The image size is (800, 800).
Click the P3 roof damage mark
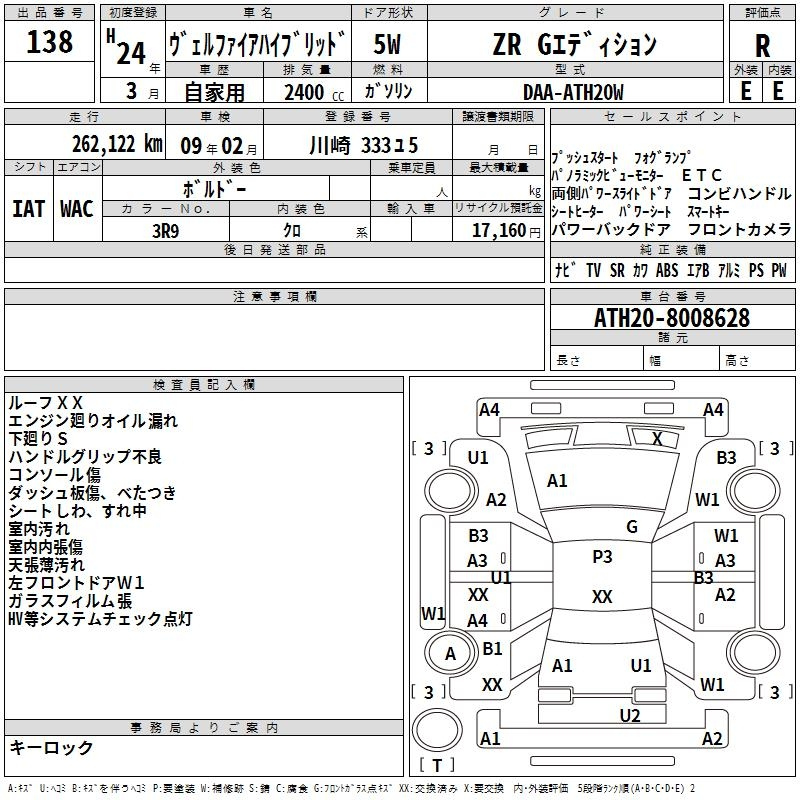click(x=602, y=558)
